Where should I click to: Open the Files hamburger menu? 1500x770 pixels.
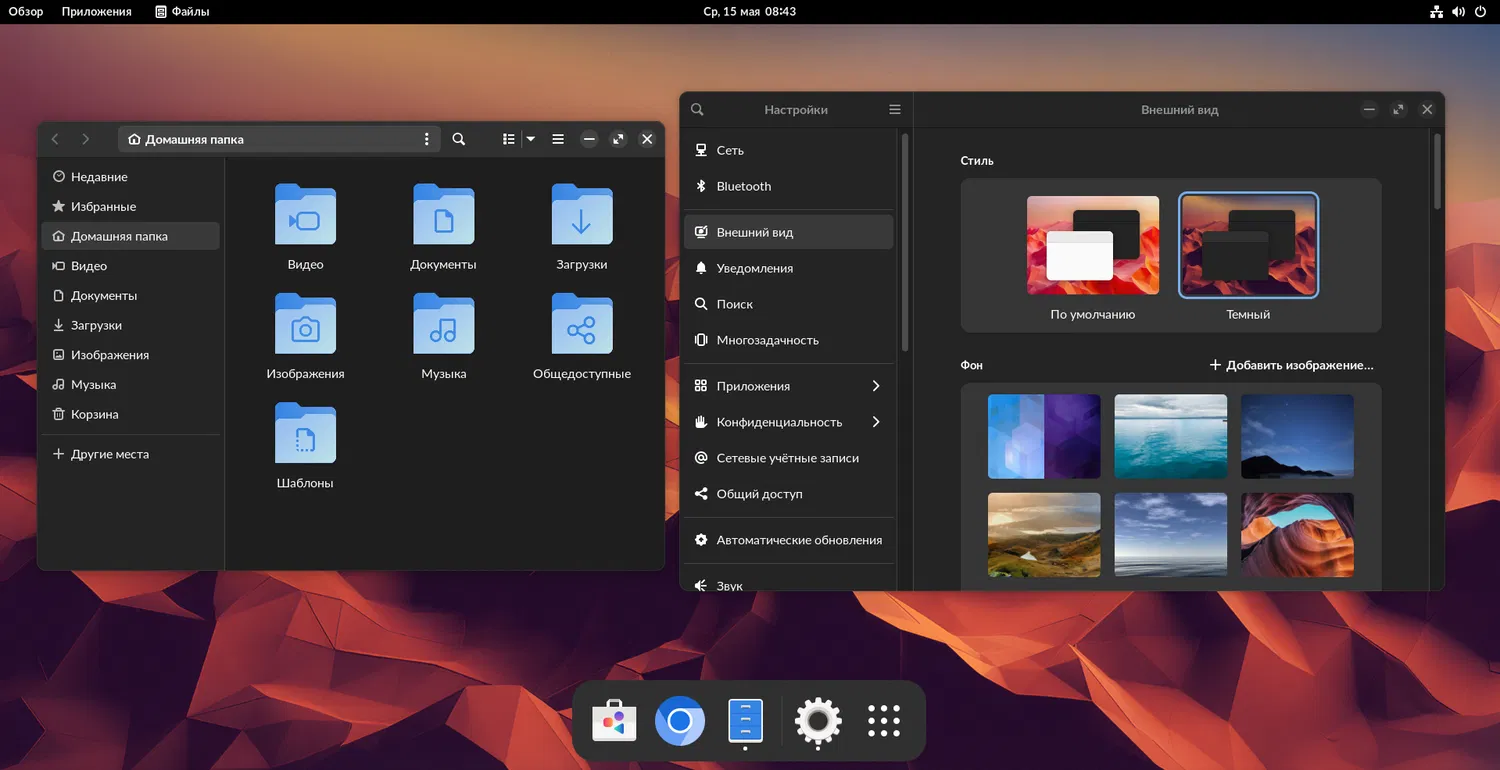point(558,139)
